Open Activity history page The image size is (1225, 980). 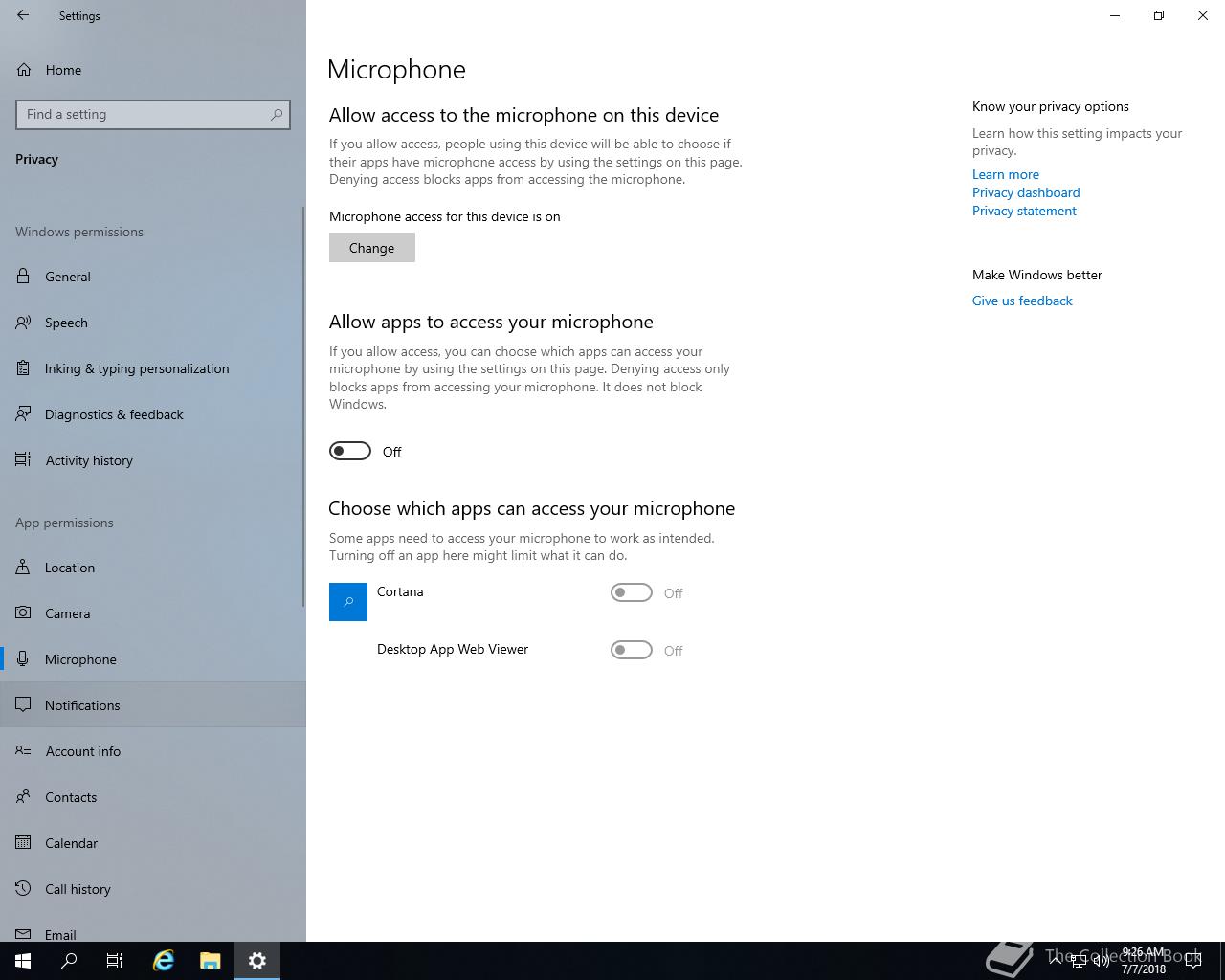tap(153, 460)
